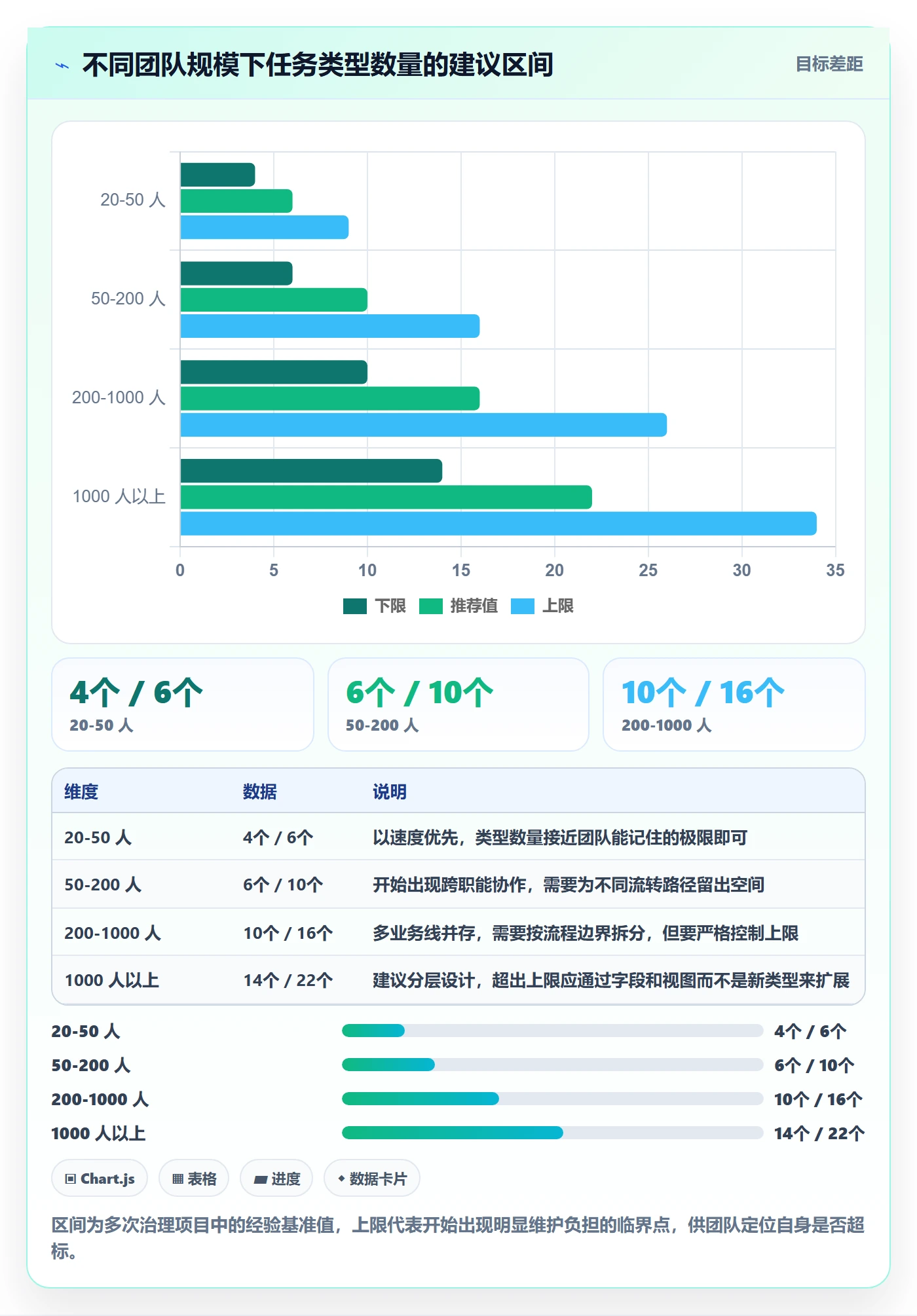Click the chart axis label 50-200 人
Screen dimensions: 917x1316
tap(128, 299)
